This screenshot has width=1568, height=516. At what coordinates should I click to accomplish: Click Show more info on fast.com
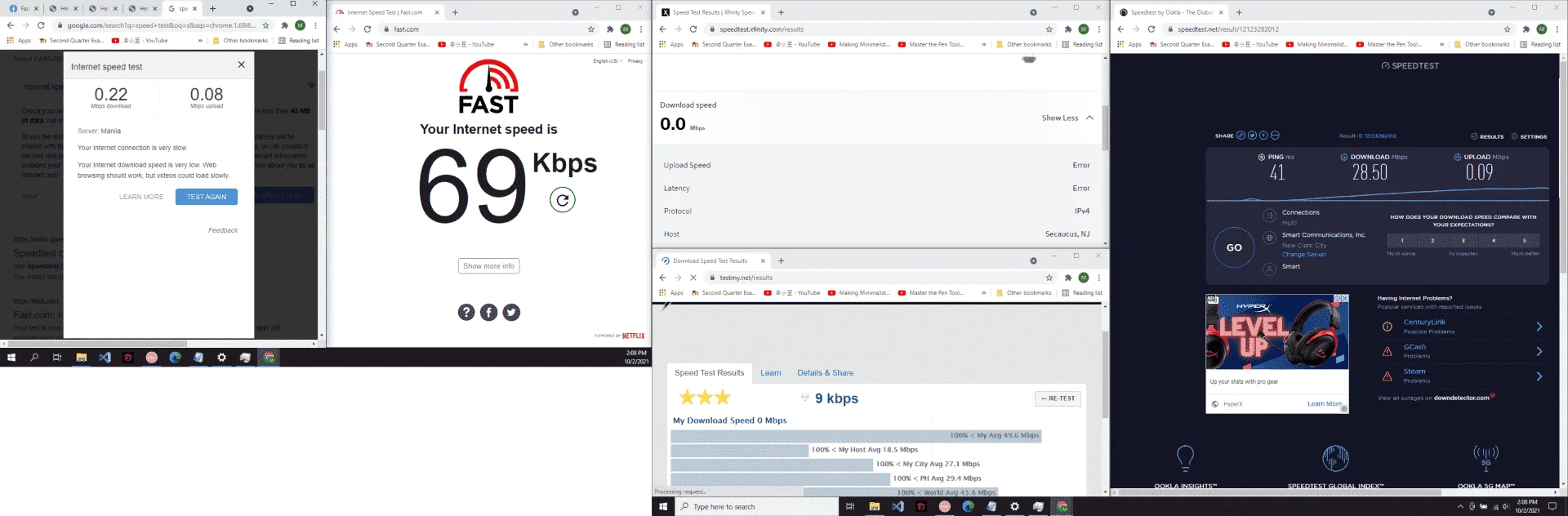tap(488, 265)
